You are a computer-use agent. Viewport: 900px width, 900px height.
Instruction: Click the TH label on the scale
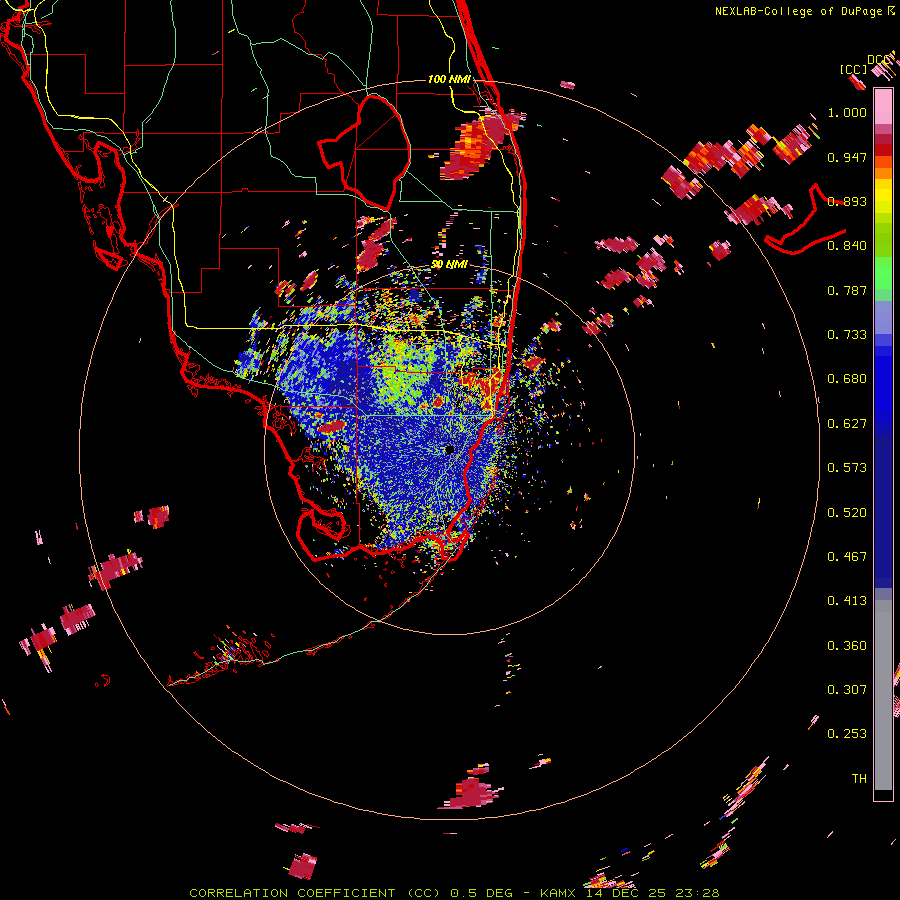coord(859,779)
